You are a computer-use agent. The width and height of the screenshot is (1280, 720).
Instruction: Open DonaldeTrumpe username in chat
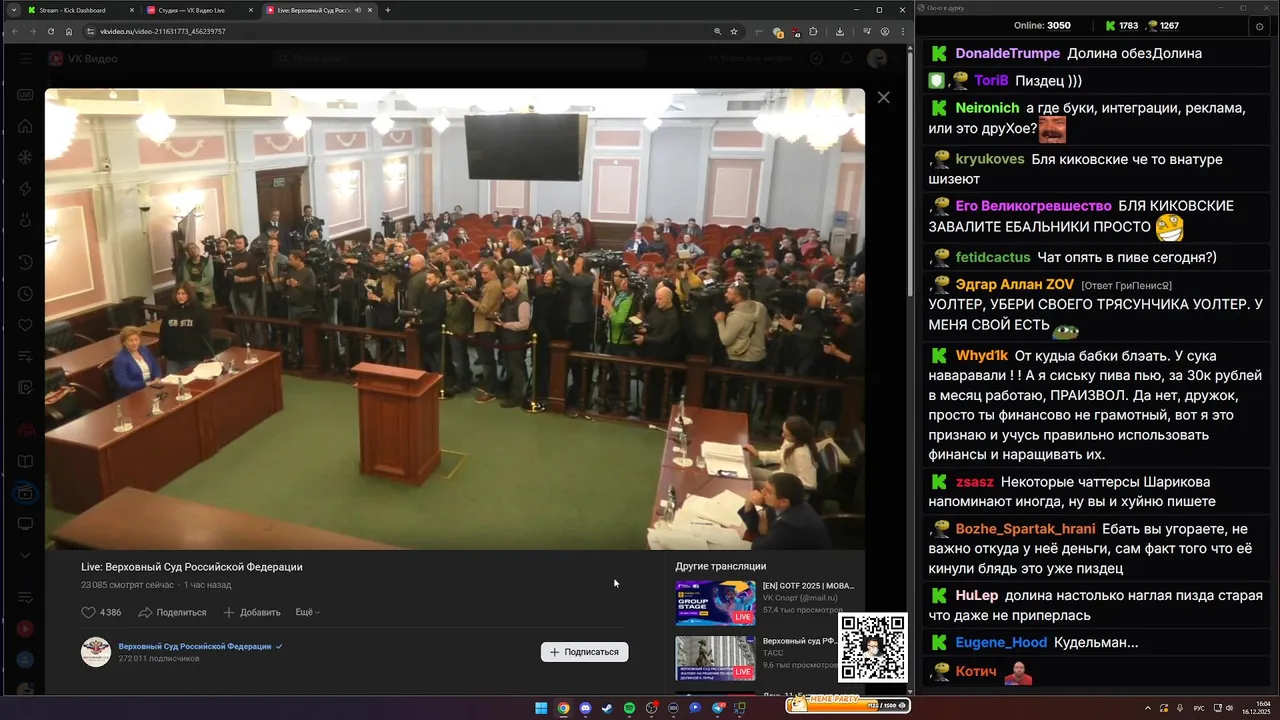tap(1007, 54)
